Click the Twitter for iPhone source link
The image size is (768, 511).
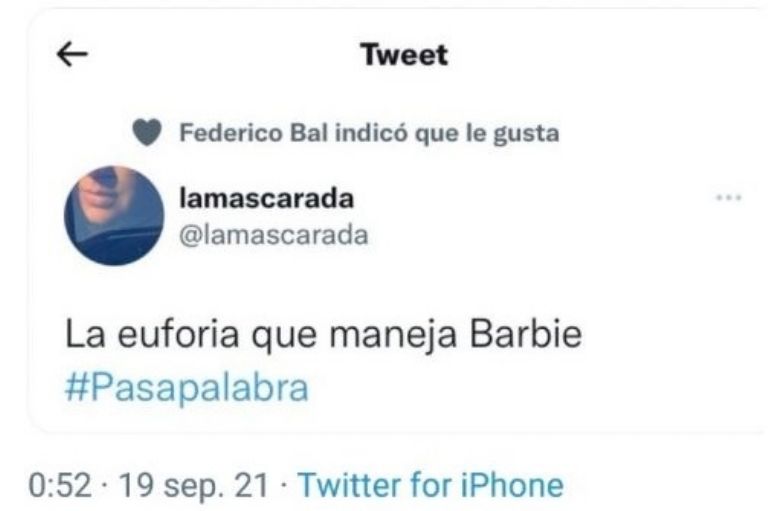coord(431,486)
